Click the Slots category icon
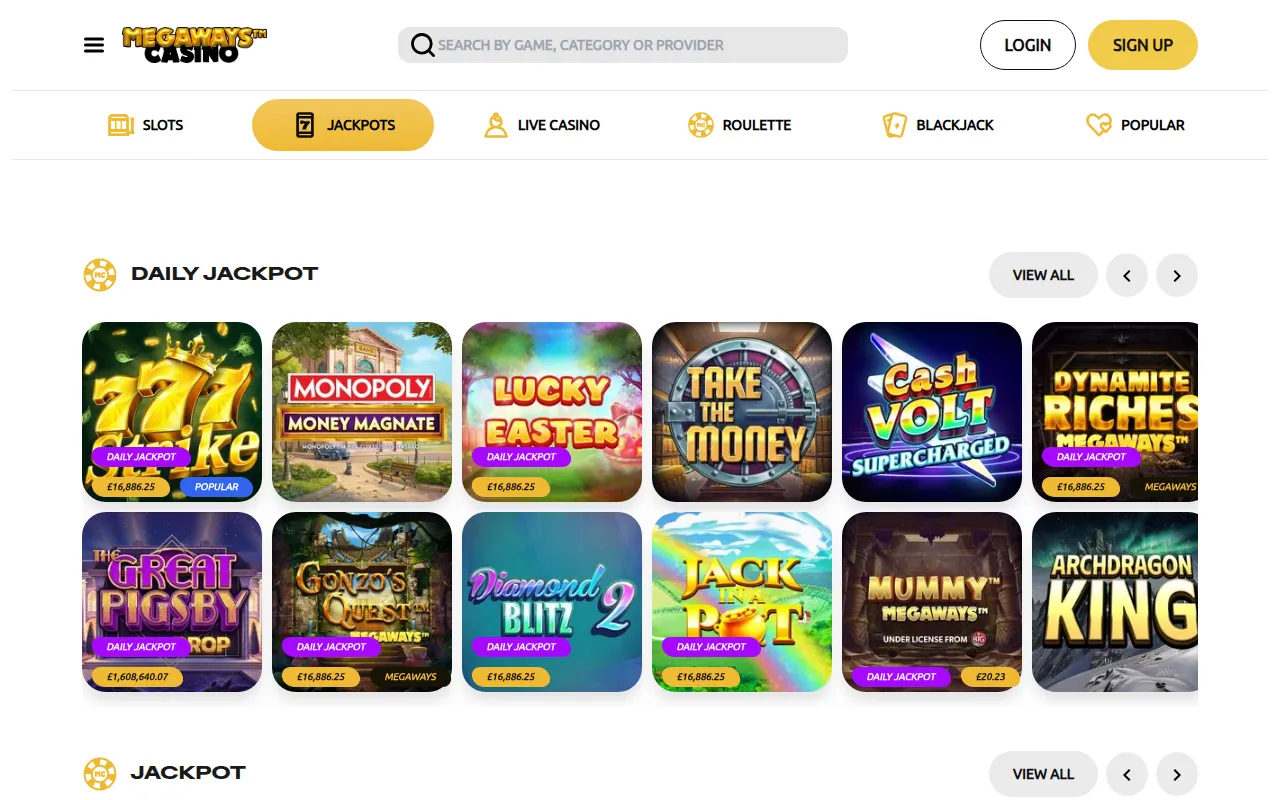The image size is (1280, 800). pyautogui.click(x=121, y=125)
